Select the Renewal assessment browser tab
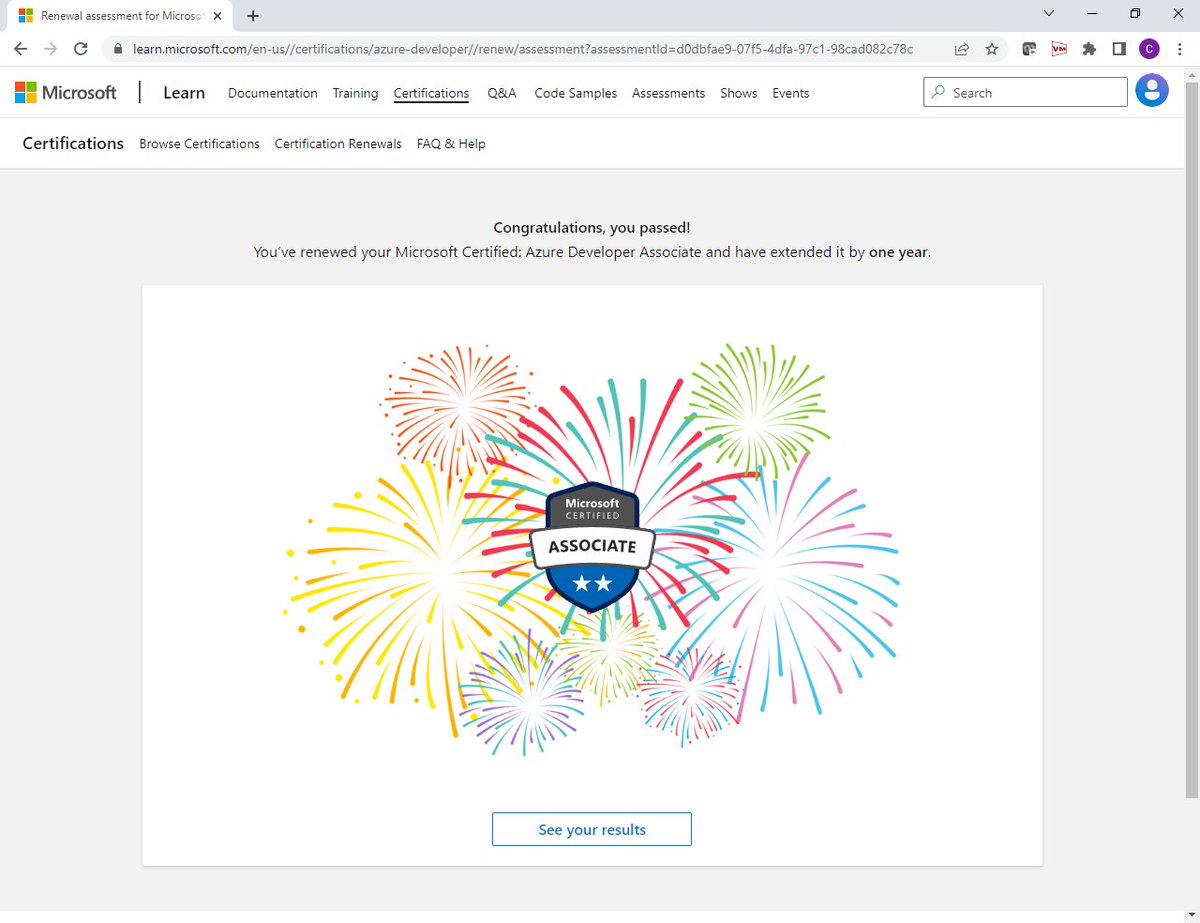The height and width of the screenshot is (923, 1200). [x=120, y=16]
